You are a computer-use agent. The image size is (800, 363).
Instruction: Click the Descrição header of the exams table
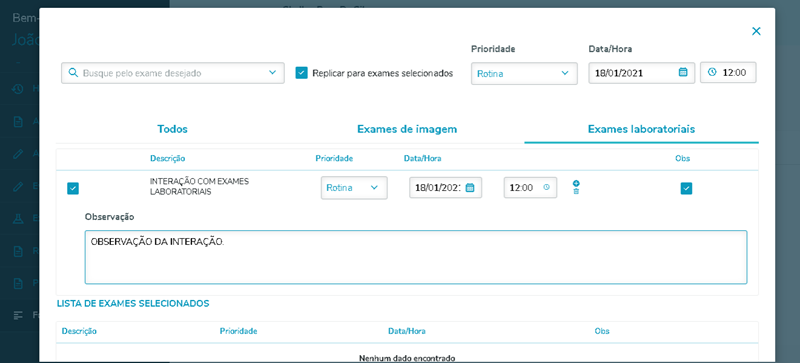167,158
